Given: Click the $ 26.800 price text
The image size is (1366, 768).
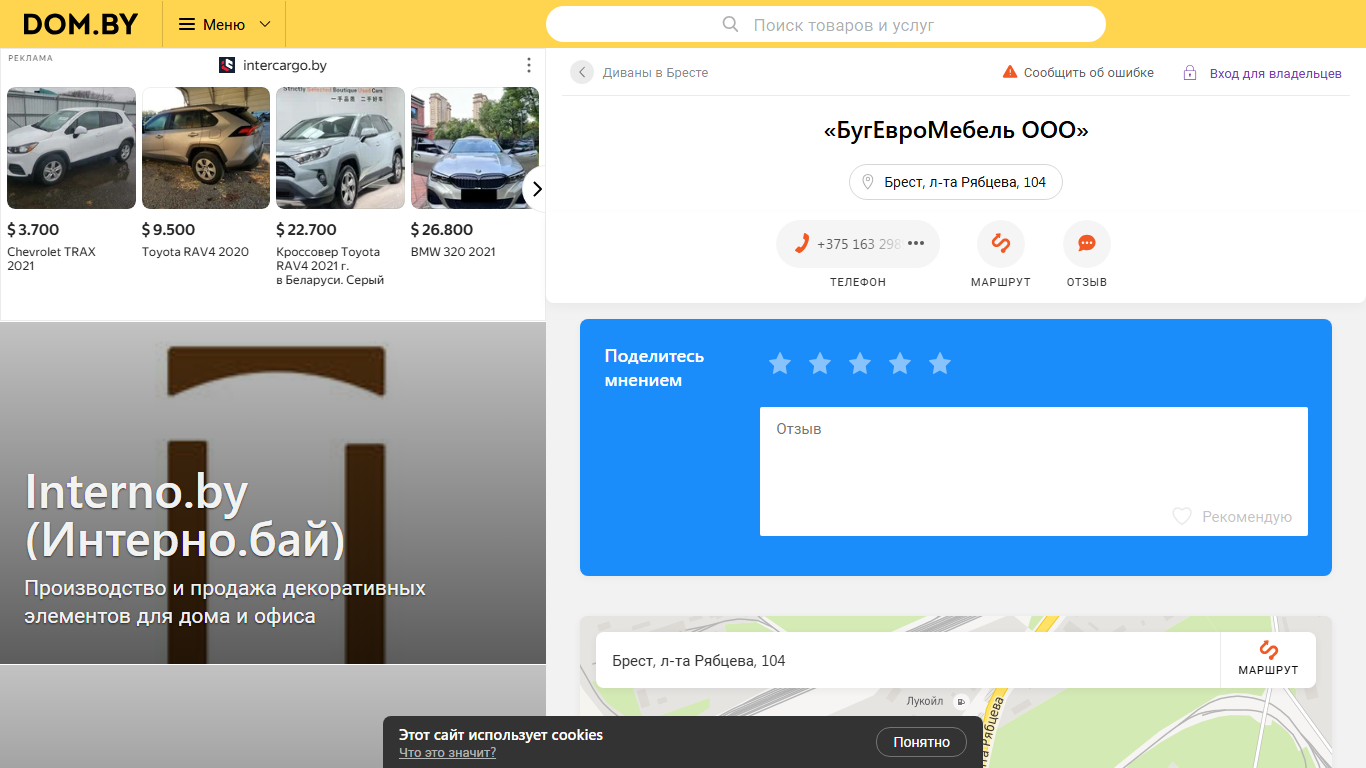Looking at the screenshot, I should tap(442, 229).
